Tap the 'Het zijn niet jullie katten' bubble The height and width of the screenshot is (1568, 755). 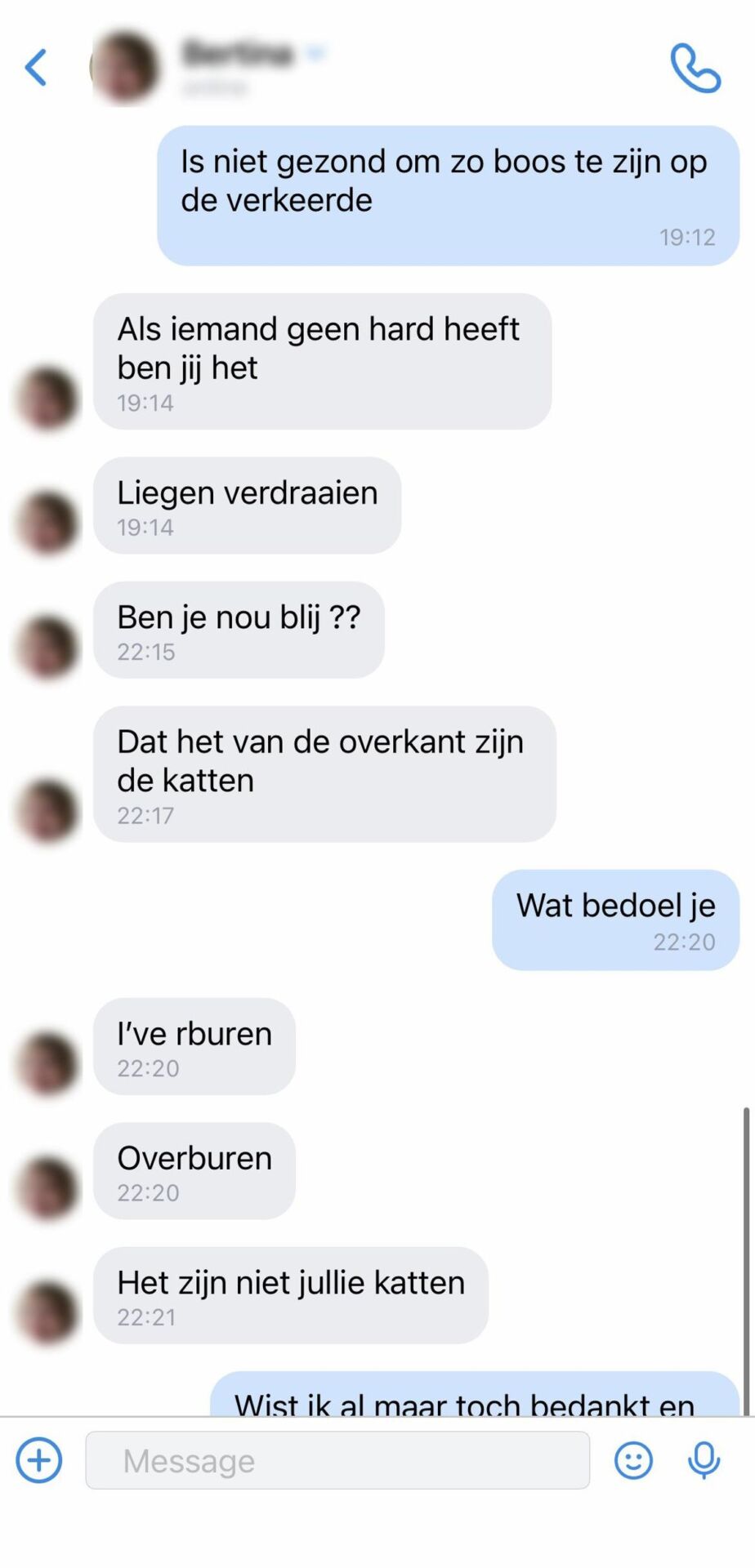click(291, 1294)
